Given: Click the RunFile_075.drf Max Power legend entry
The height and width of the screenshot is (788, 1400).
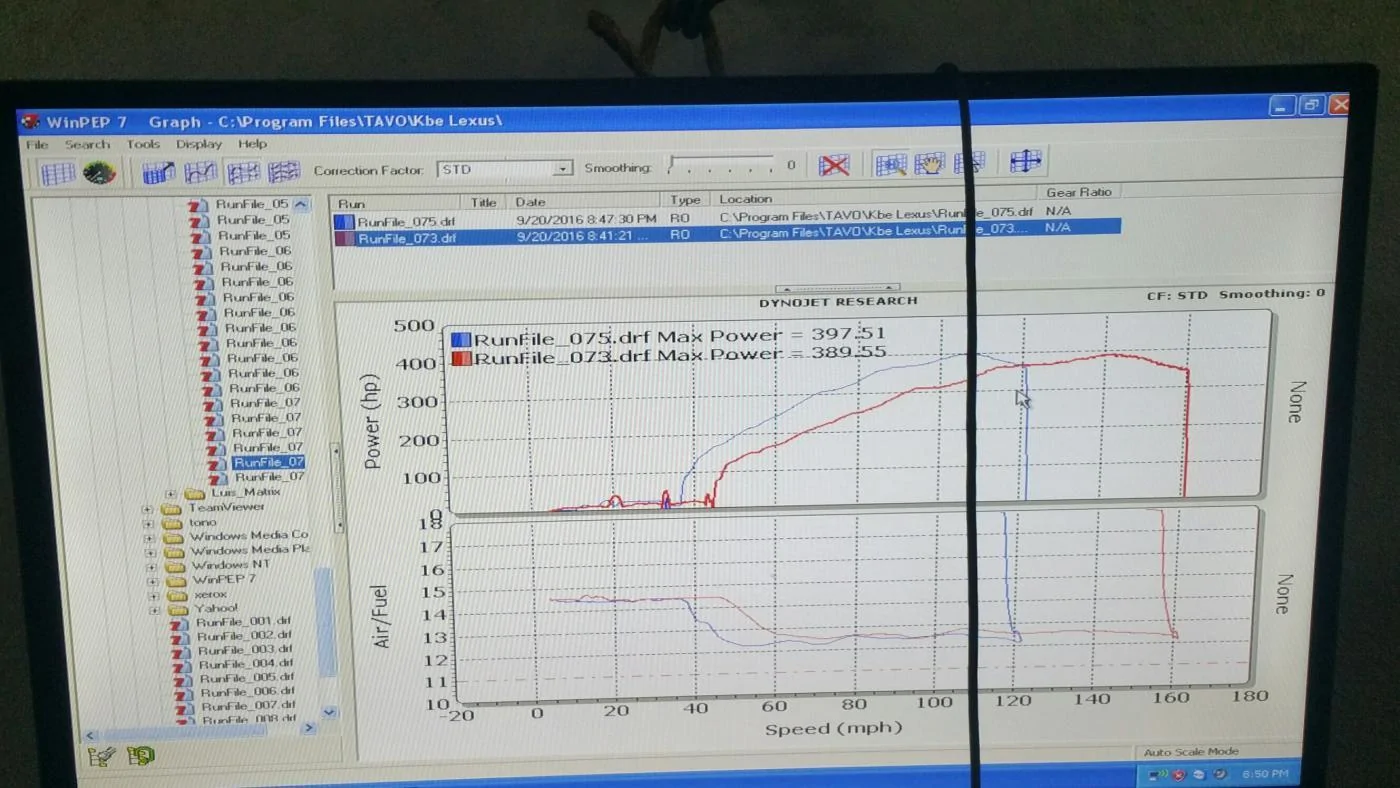Looking at the screenshot, I should pos(669,337).
